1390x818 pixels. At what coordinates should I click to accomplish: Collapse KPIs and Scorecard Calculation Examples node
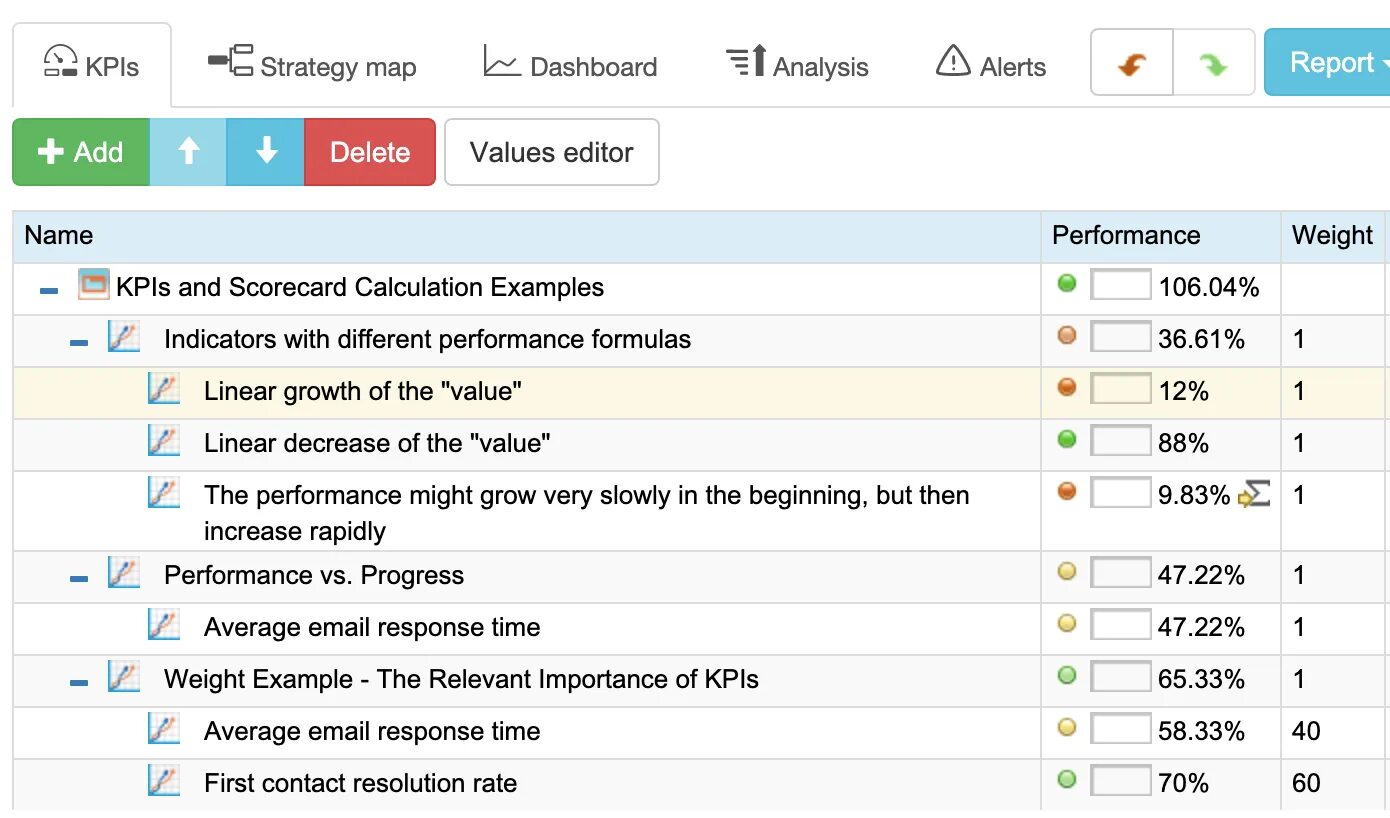[49, 290]
